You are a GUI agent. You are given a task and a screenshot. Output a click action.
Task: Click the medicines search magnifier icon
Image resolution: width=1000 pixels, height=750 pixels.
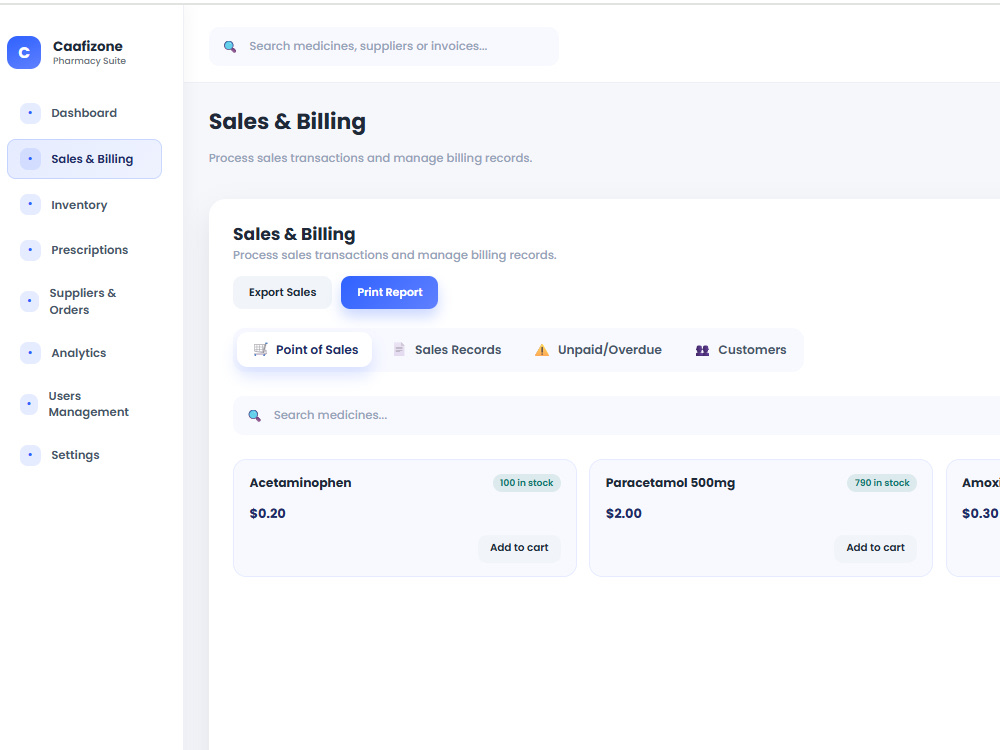point(254,416)
